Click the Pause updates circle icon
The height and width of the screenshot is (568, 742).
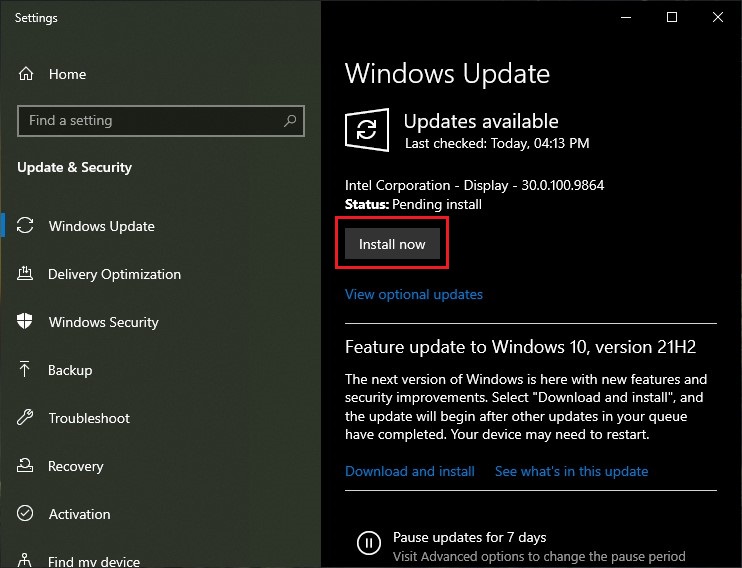click(x=369, y=542)
